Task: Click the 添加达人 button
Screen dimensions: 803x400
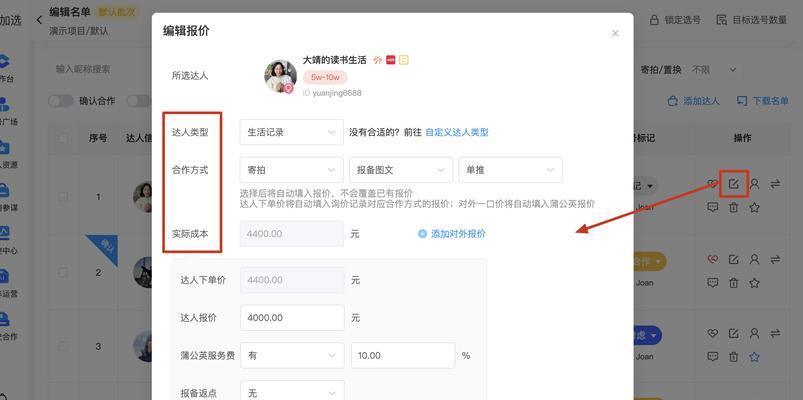Action: click(x=693, y=101)
